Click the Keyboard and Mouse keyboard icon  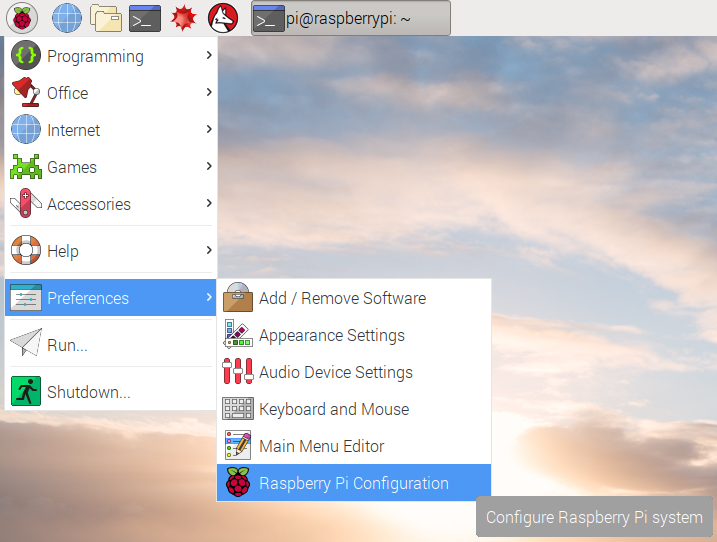[x=238, y=408]
